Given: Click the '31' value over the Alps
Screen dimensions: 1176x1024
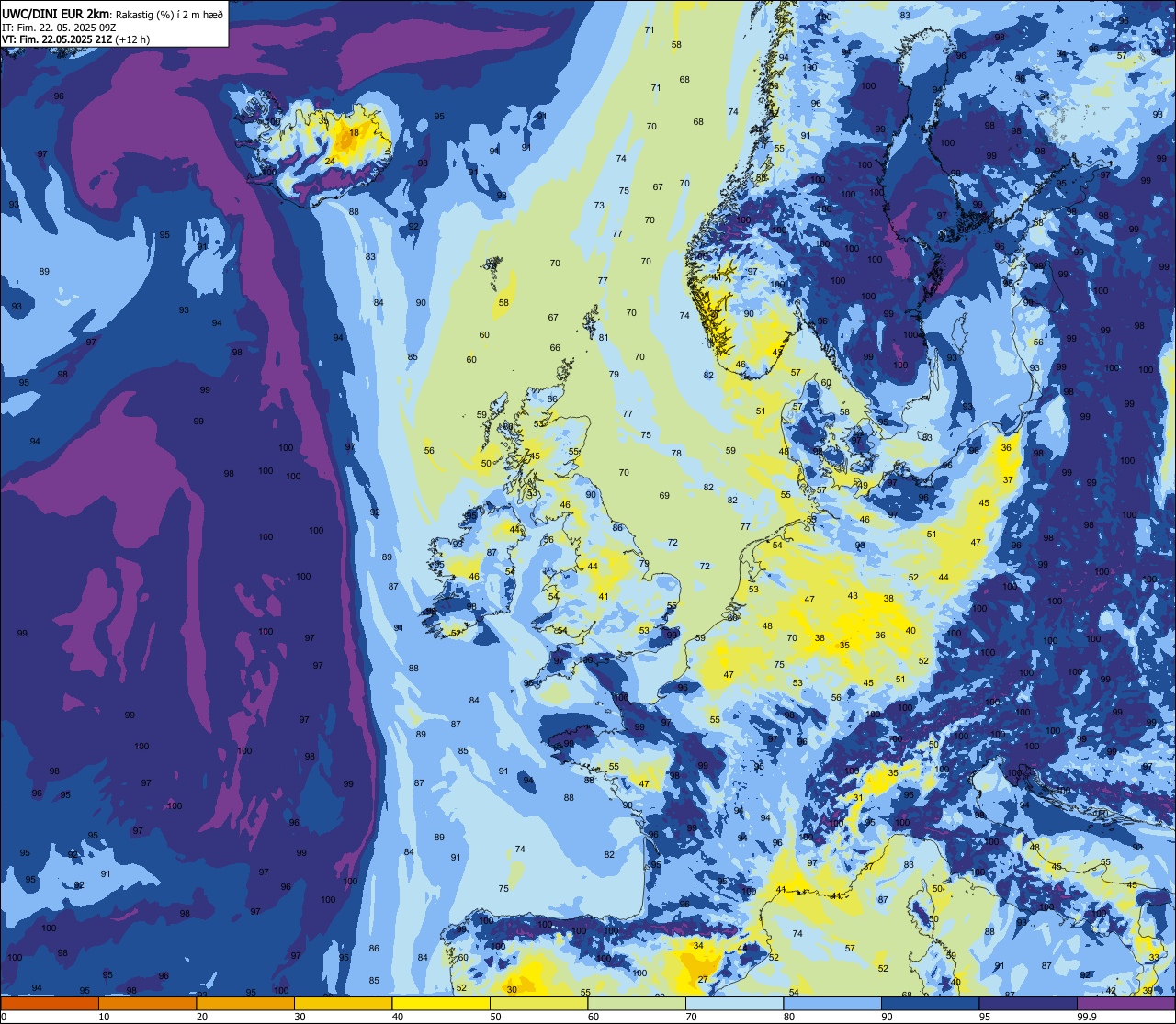Looking at the screenshot, I should pyautogui.click(x=858, y=798).
